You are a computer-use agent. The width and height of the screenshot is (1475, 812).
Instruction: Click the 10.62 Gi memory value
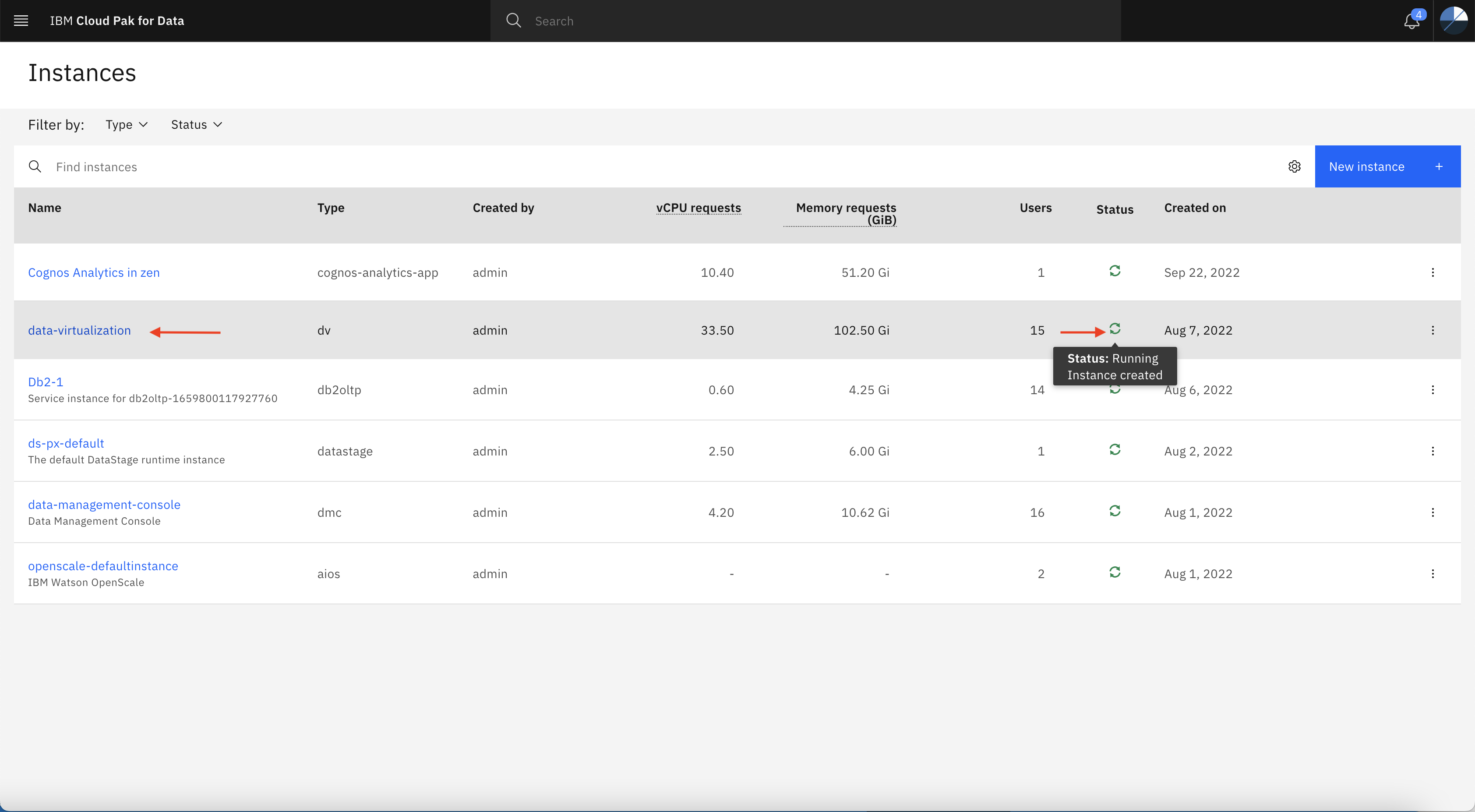[x=865, y=512]
